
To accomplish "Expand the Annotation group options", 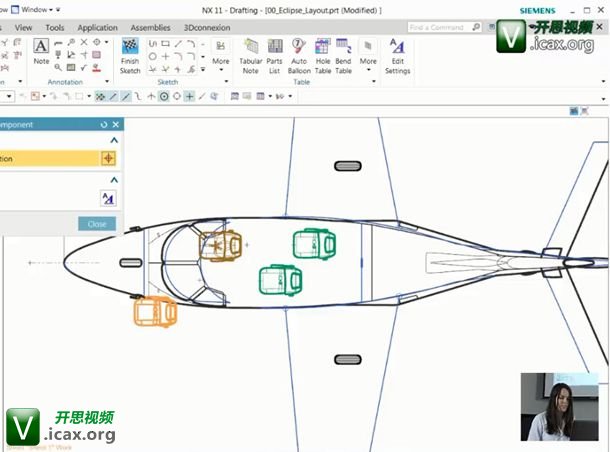I will (107, 82).
